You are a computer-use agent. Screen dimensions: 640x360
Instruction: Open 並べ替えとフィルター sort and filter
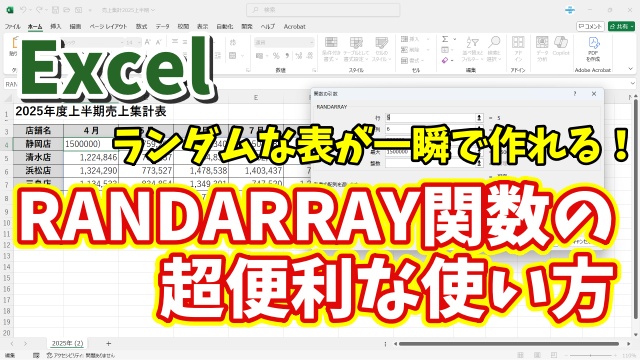tap(473, 49)
